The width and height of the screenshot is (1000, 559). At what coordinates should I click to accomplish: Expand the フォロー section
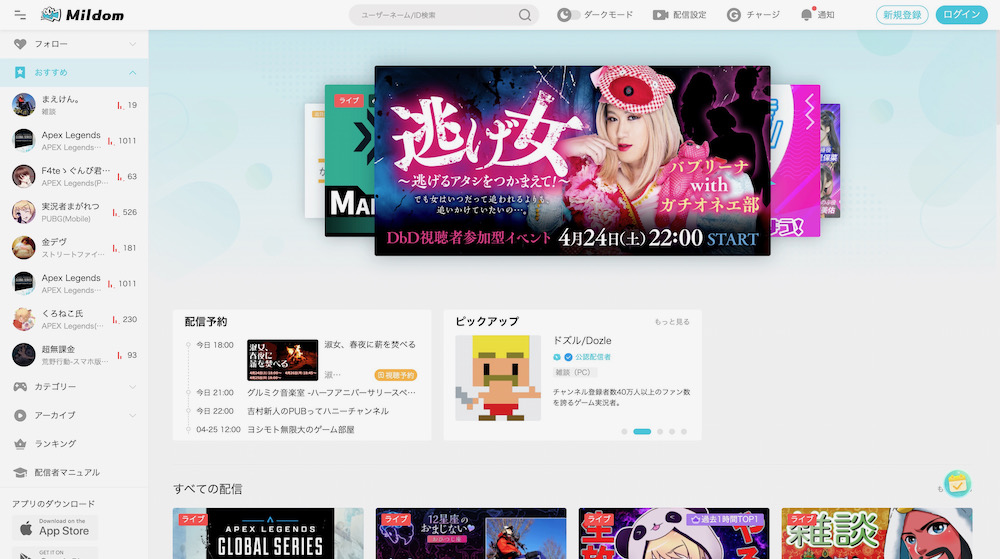pyautogui.click(x=133, y=44)
